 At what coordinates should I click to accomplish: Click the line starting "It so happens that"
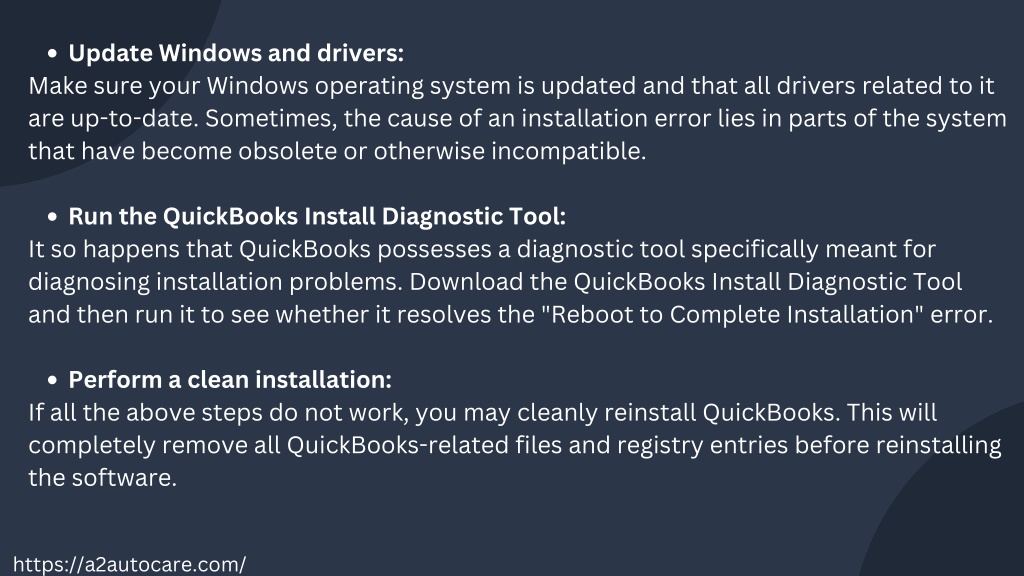[482, 249]
